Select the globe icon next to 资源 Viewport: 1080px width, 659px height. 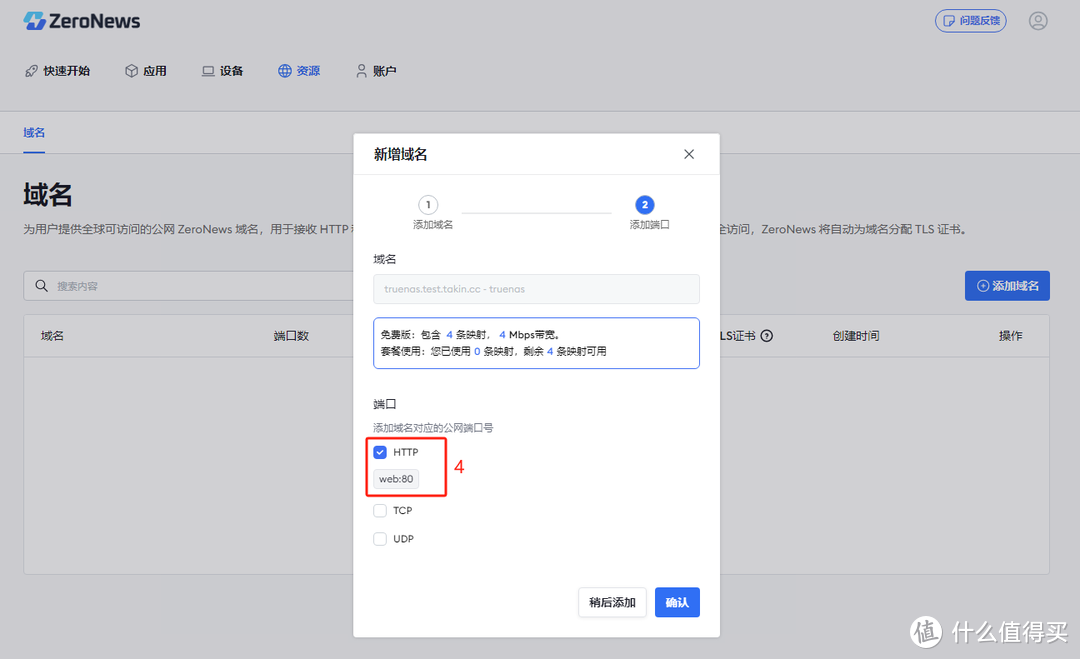pos(285,70)
